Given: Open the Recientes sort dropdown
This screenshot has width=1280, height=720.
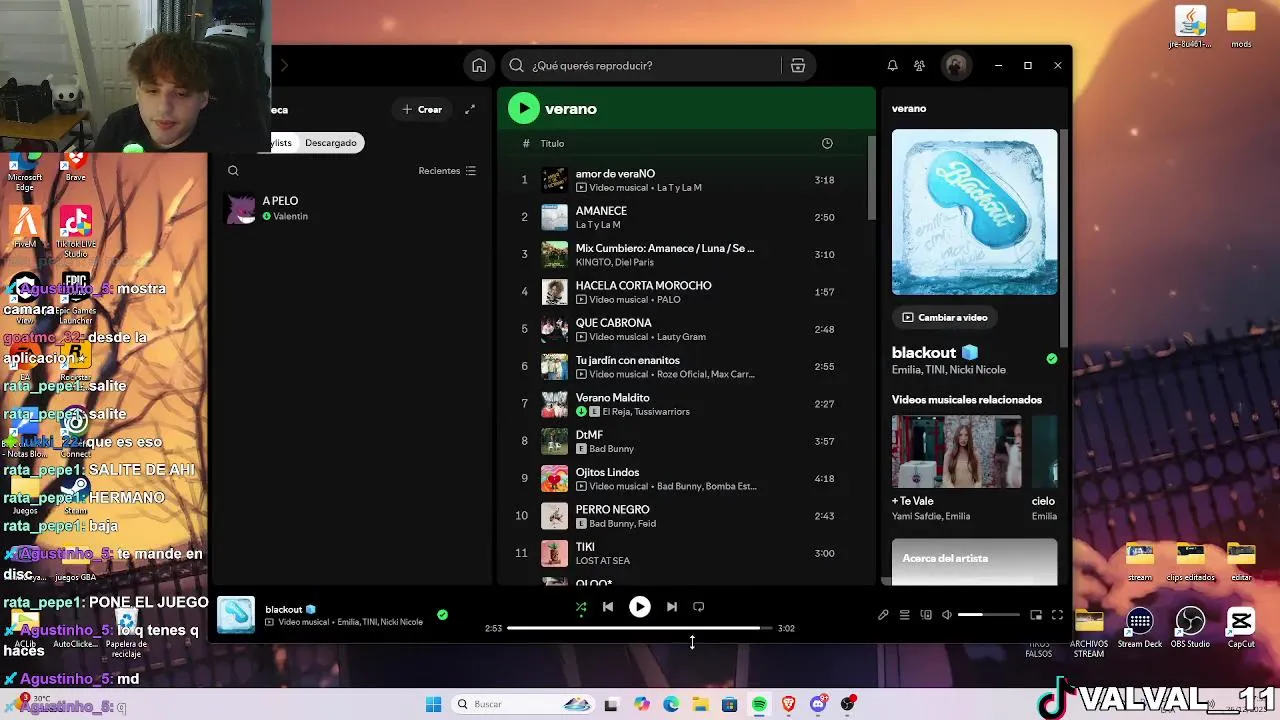Looking at the screenshot, I should click(x=447, y=171).
